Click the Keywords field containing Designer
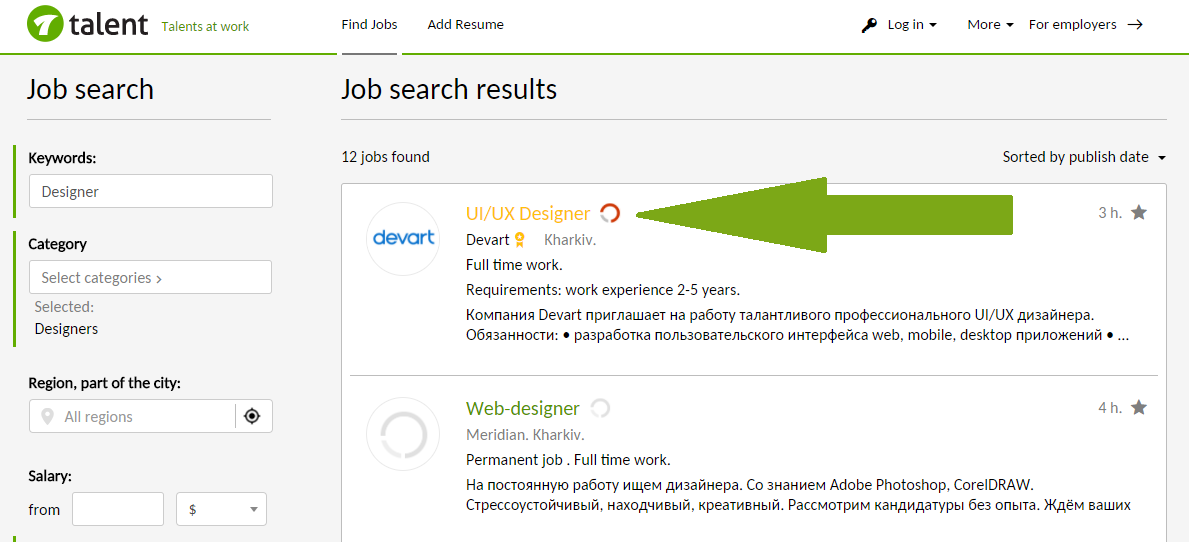The width and height of the screenshot is (1189, 542). (x=151, y=191)
